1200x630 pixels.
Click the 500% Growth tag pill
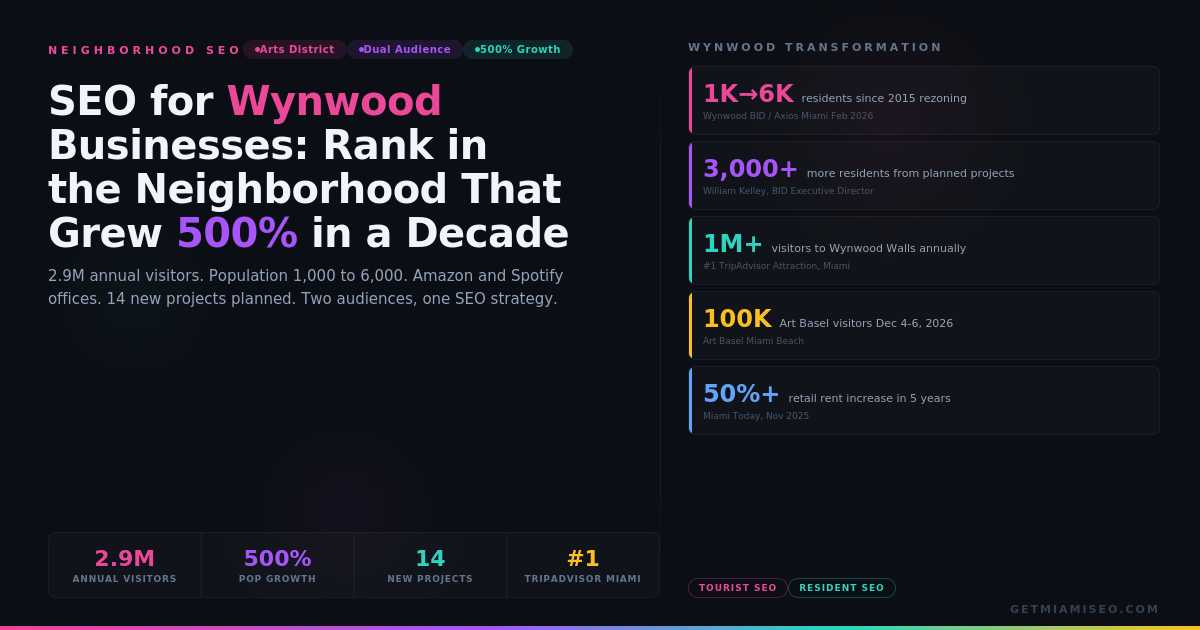click(x=518, y=50)
